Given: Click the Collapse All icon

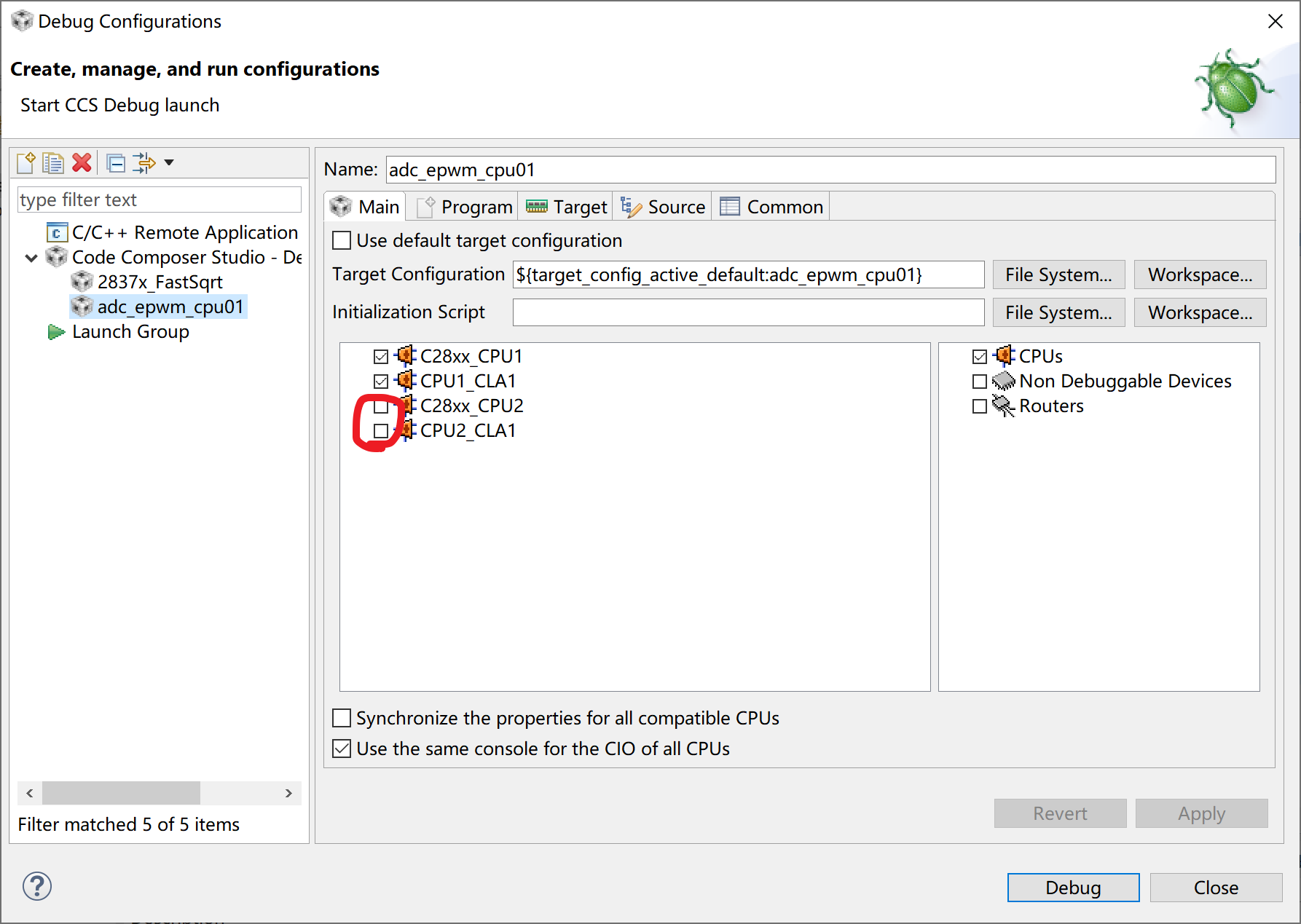Looking at the screenshot, I should tap(115, 162).
